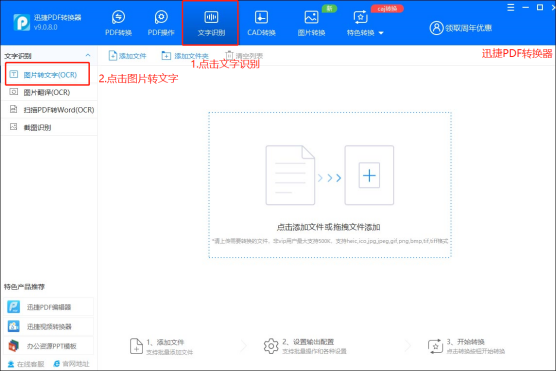Click the plus icon in drop area

pos(369,175)
